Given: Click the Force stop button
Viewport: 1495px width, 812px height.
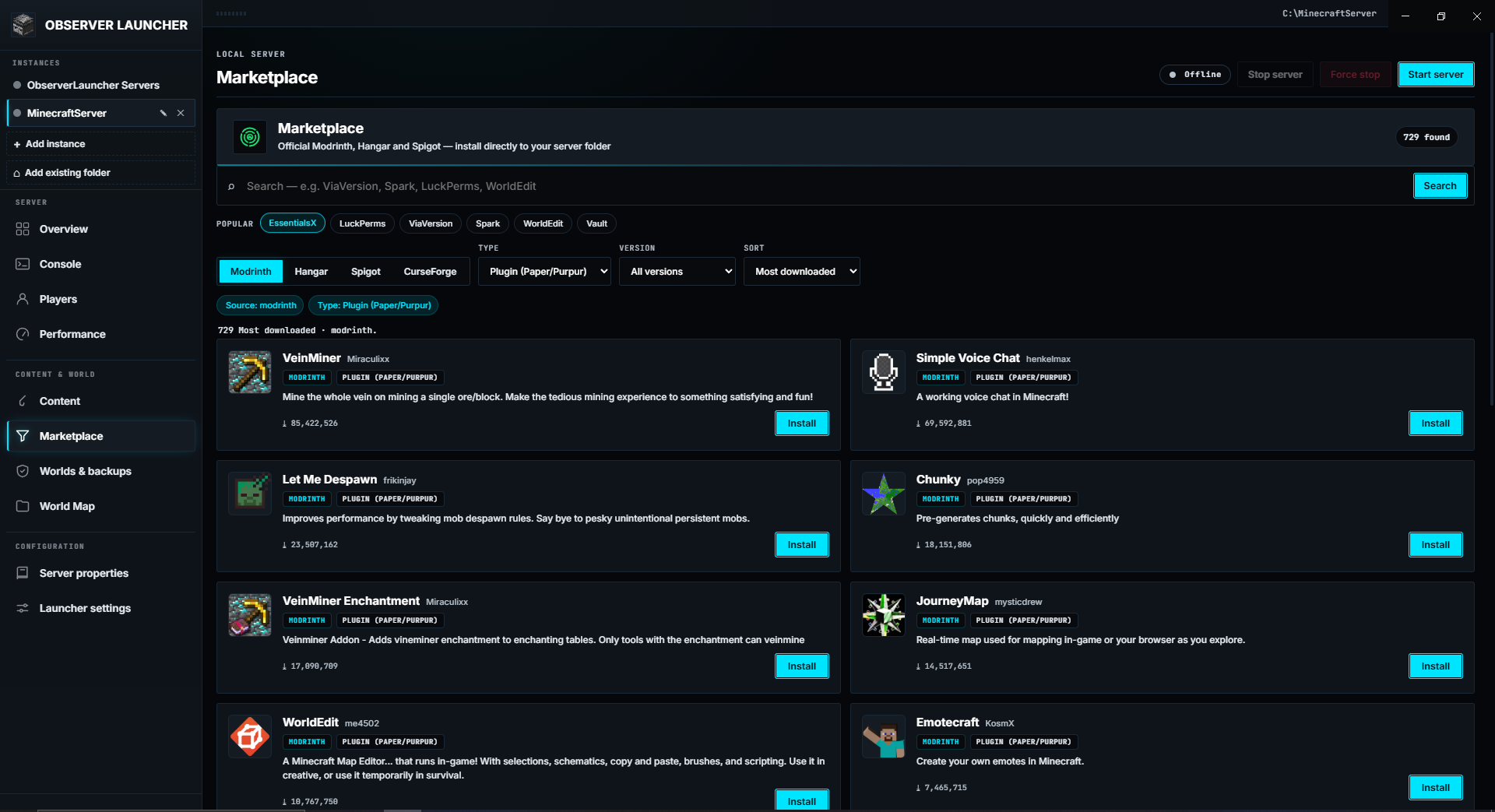Looking at the screenshot, I should pyautogui.click(x=1356, y=75).
